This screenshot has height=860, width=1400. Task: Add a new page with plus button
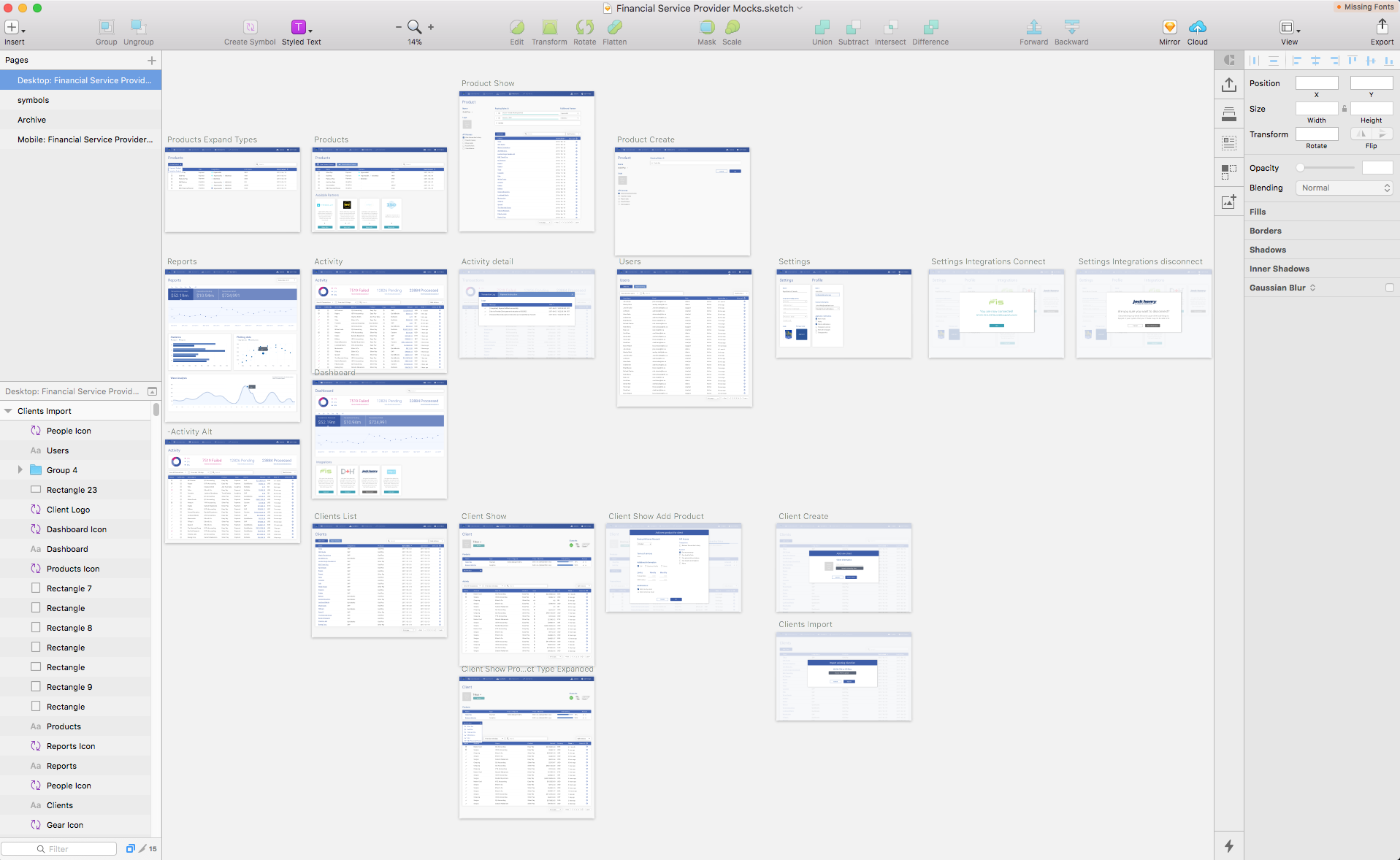152,61
